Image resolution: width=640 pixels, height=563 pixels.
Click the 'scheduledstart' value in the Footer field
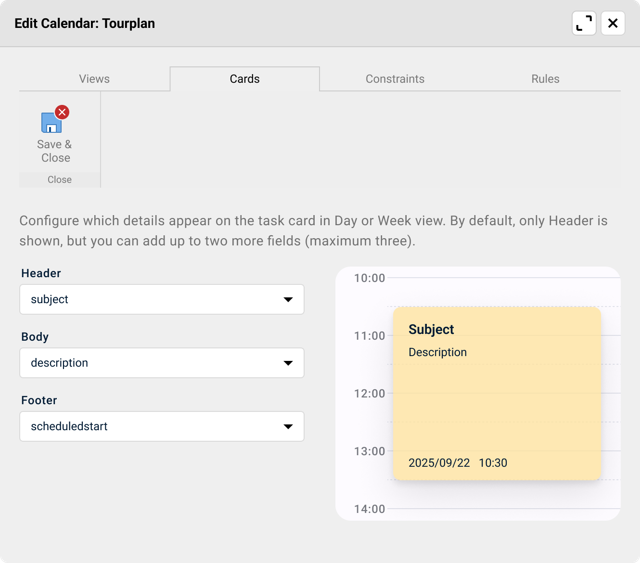coord(69,426)
